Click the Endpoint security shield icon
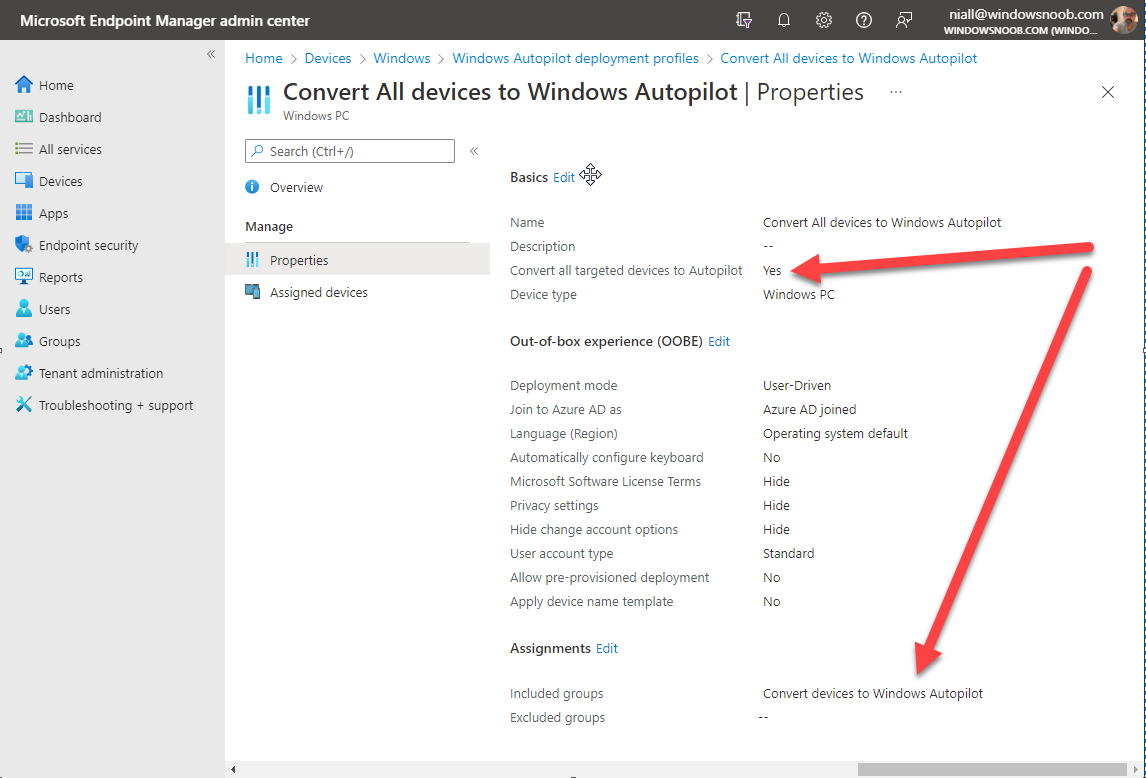The width and height of the screenshot is (1146, 778). pyautogui.click(x=24, y=245)
